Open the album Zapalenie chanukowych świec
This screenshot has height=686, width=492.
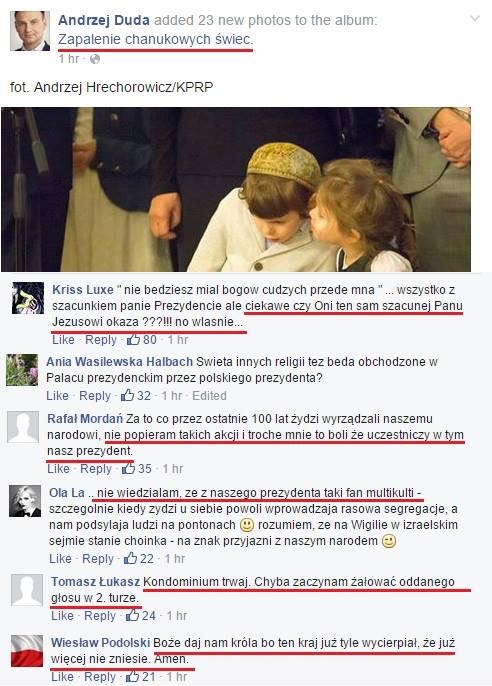tap(156, 39)
